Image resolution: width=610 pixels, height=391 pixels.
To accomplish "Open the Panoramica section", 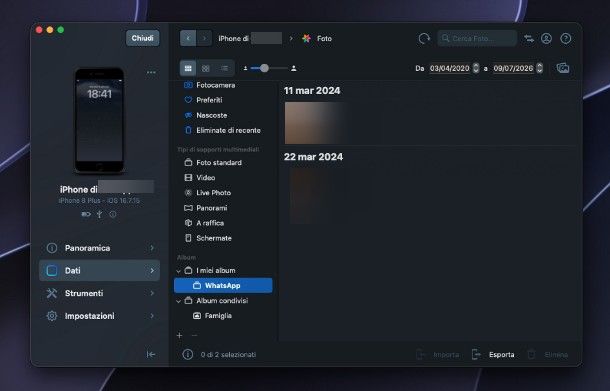I will pyautogui.click(x=100, y=248).
